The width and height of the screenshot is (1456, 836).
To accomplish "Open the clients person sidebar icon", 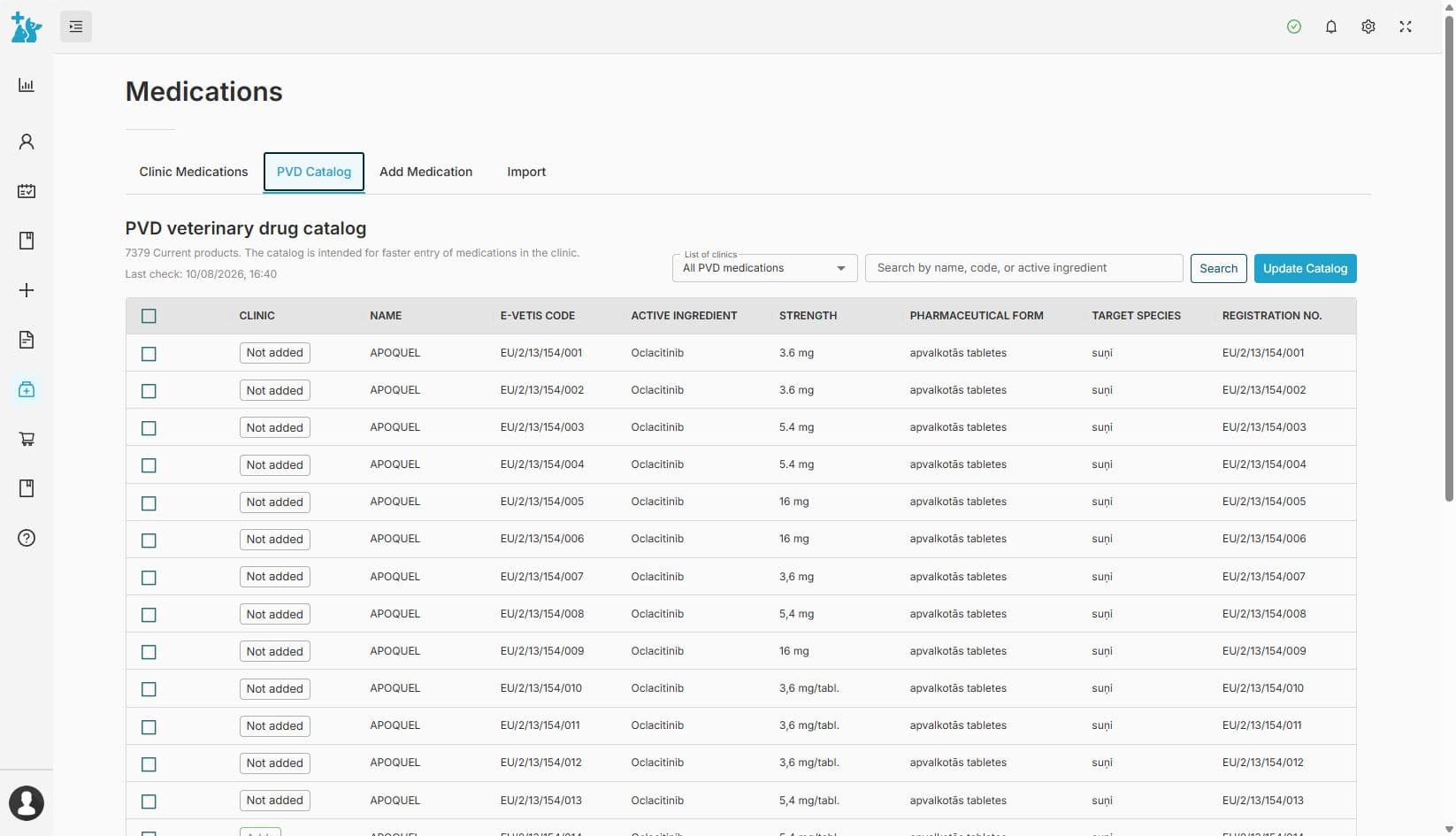I will click(x=27, y=142).
